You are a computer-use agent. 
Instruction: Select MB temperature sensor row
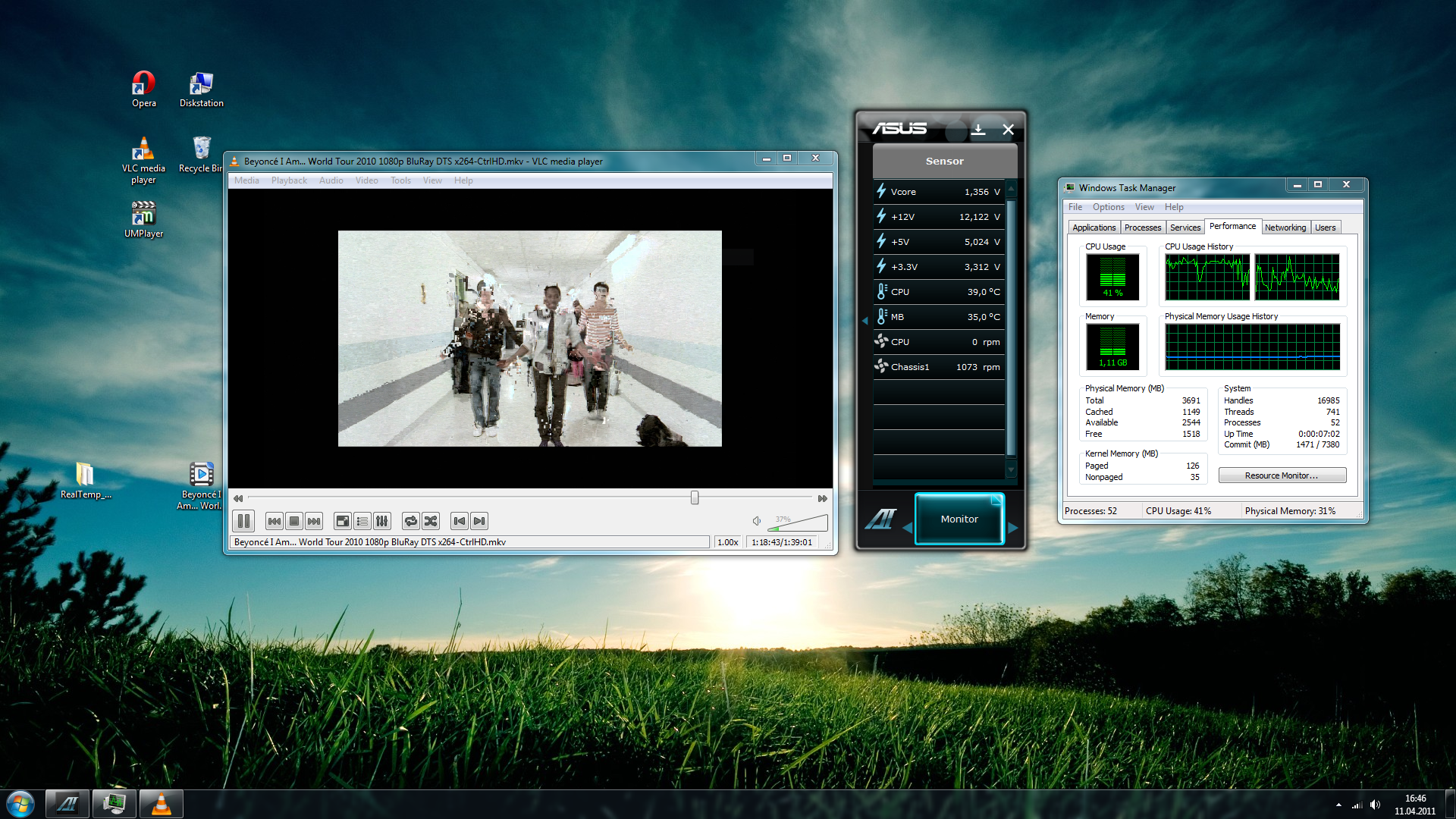[x=939, y=317]
